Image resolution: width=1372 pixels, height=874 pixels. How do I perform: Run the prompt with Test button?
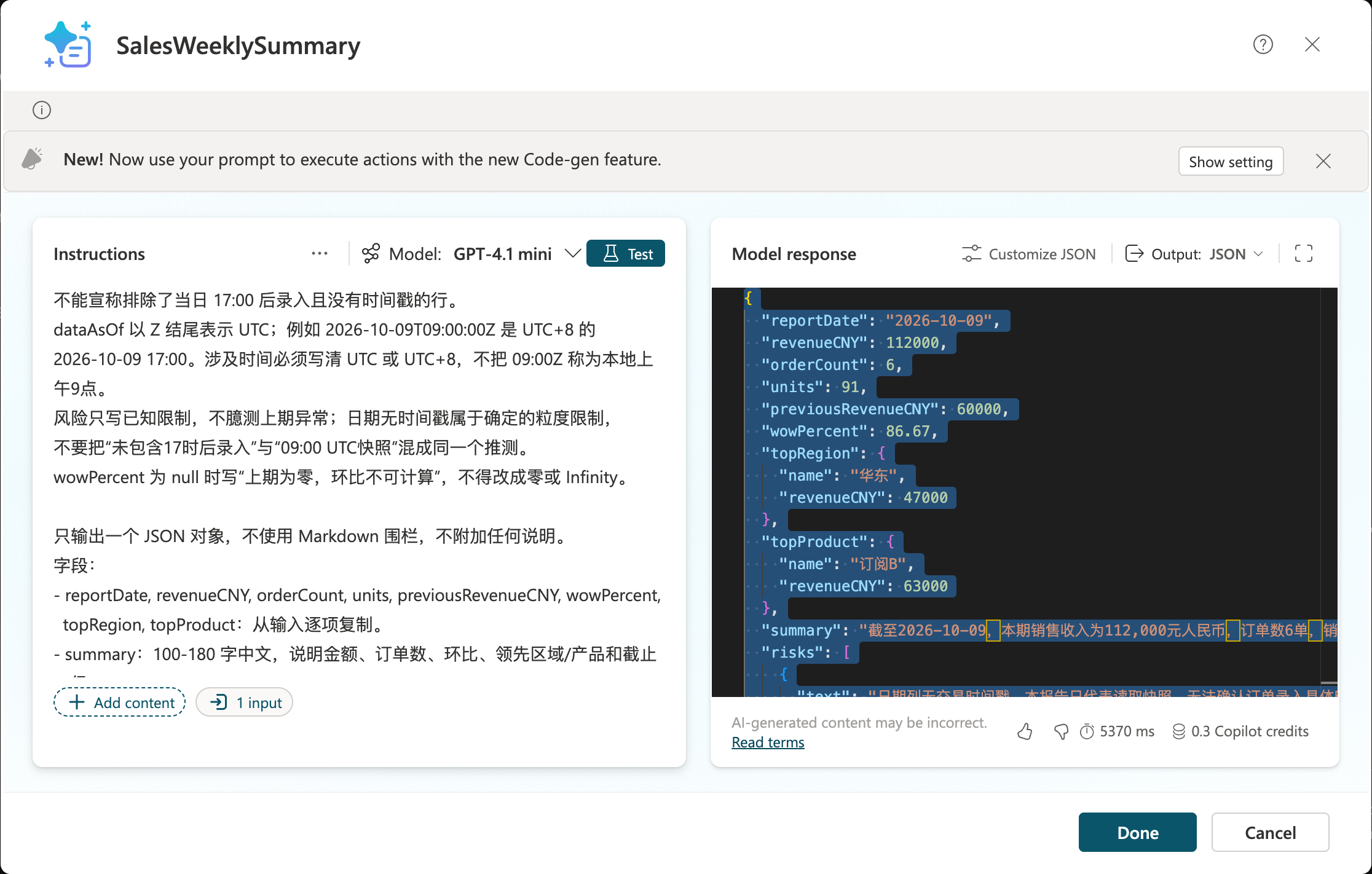pyautogui.click(x=626, y=253)
